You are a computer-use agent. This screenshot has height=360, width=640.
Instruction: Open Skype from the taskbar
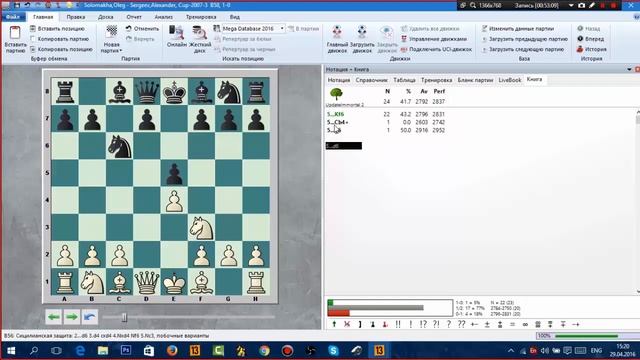[333, 351]
